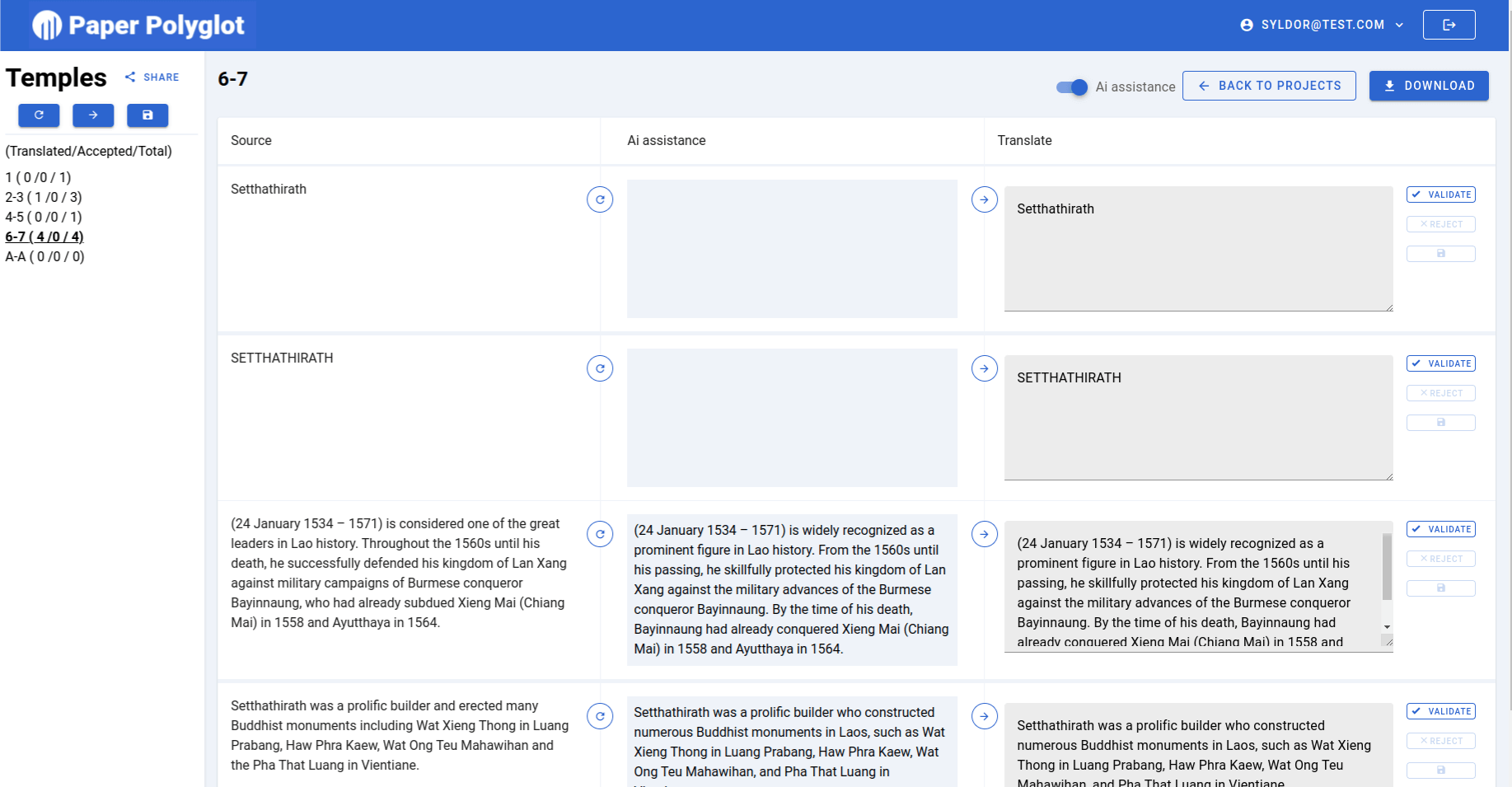
Task: Click the save icon under Temples title
Action: (147, 115)
